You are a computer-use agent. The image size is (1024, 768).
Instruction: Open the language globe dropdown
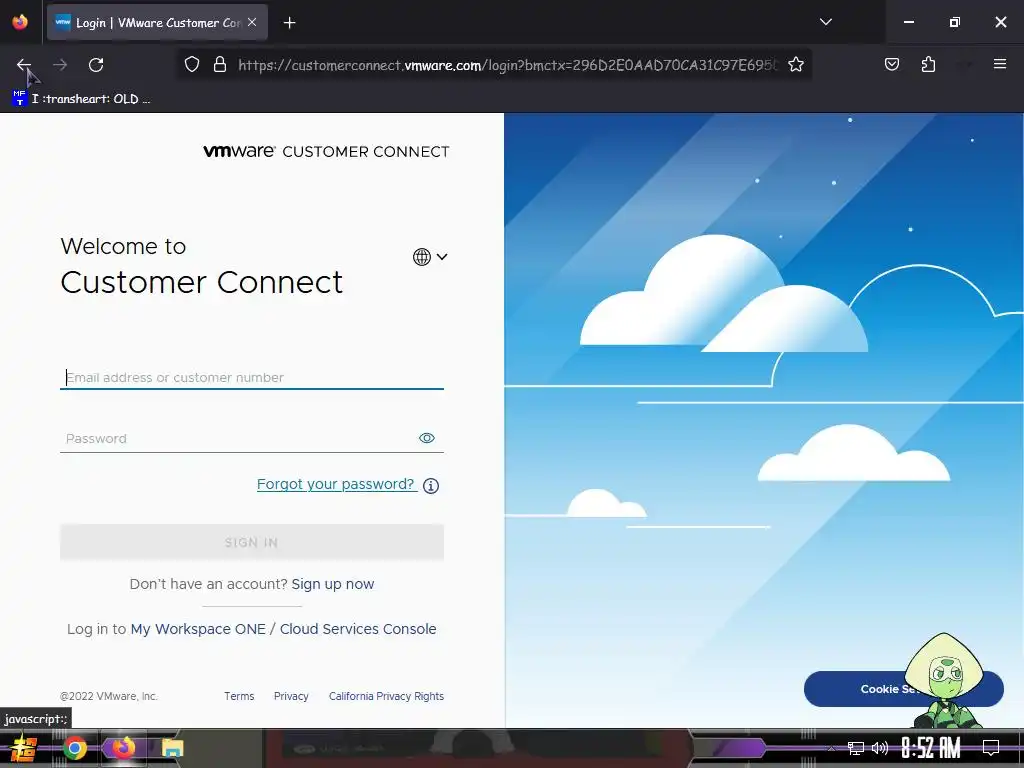[430, 257]
